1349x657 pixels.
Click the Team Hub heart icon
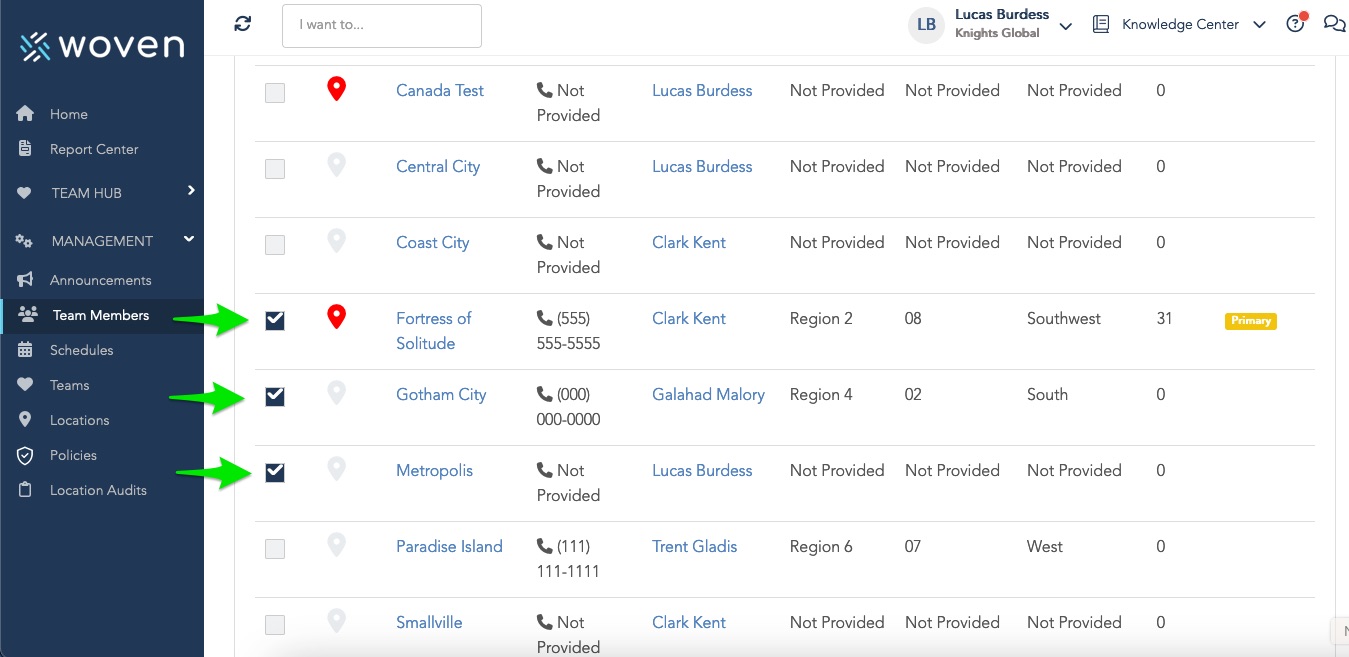(x=25, y=193)
